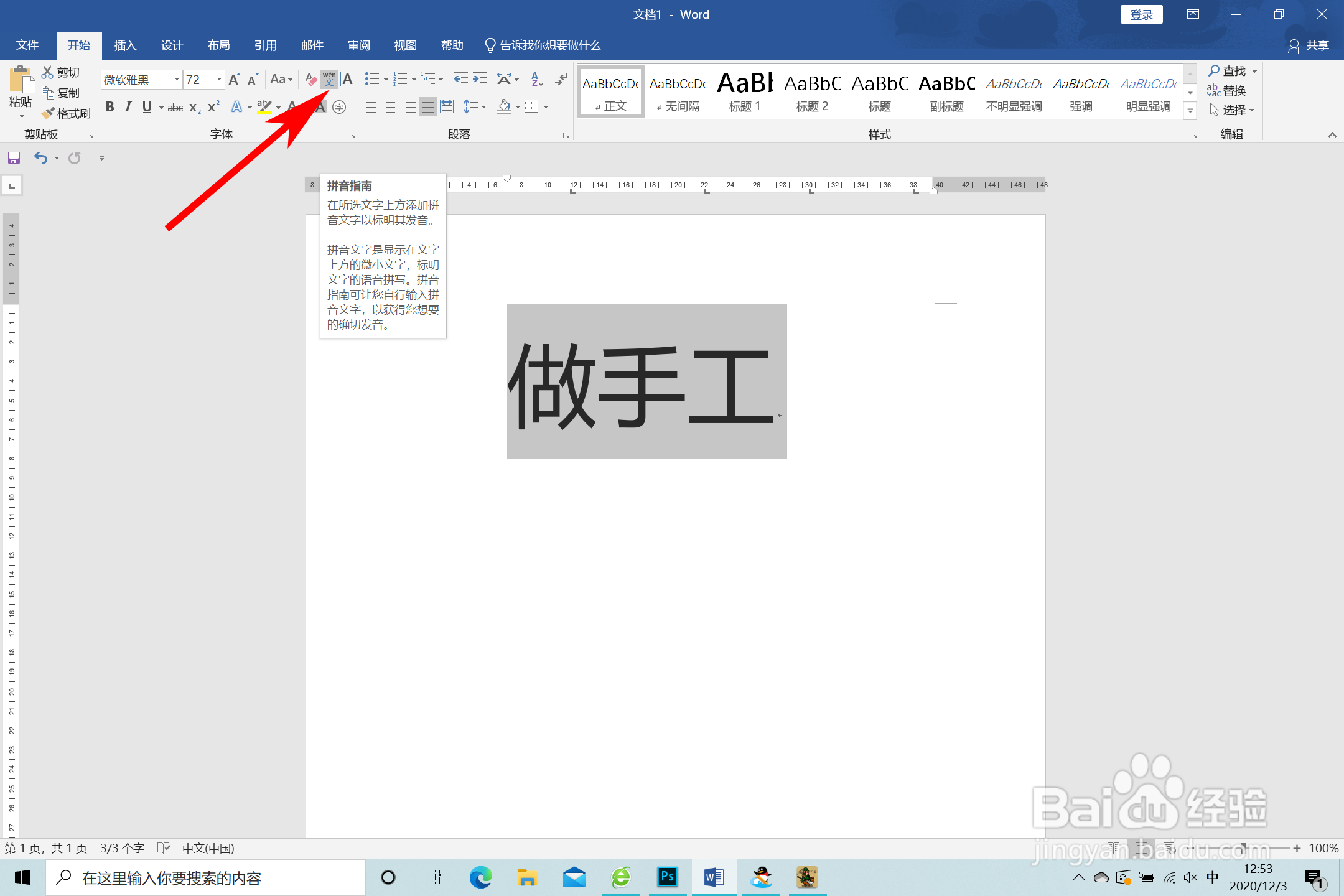The height and width of the screenshot is (896, 1344).
Task: Apply the Heading 1 (标题 1) style
Action: [x=745, y=91]
